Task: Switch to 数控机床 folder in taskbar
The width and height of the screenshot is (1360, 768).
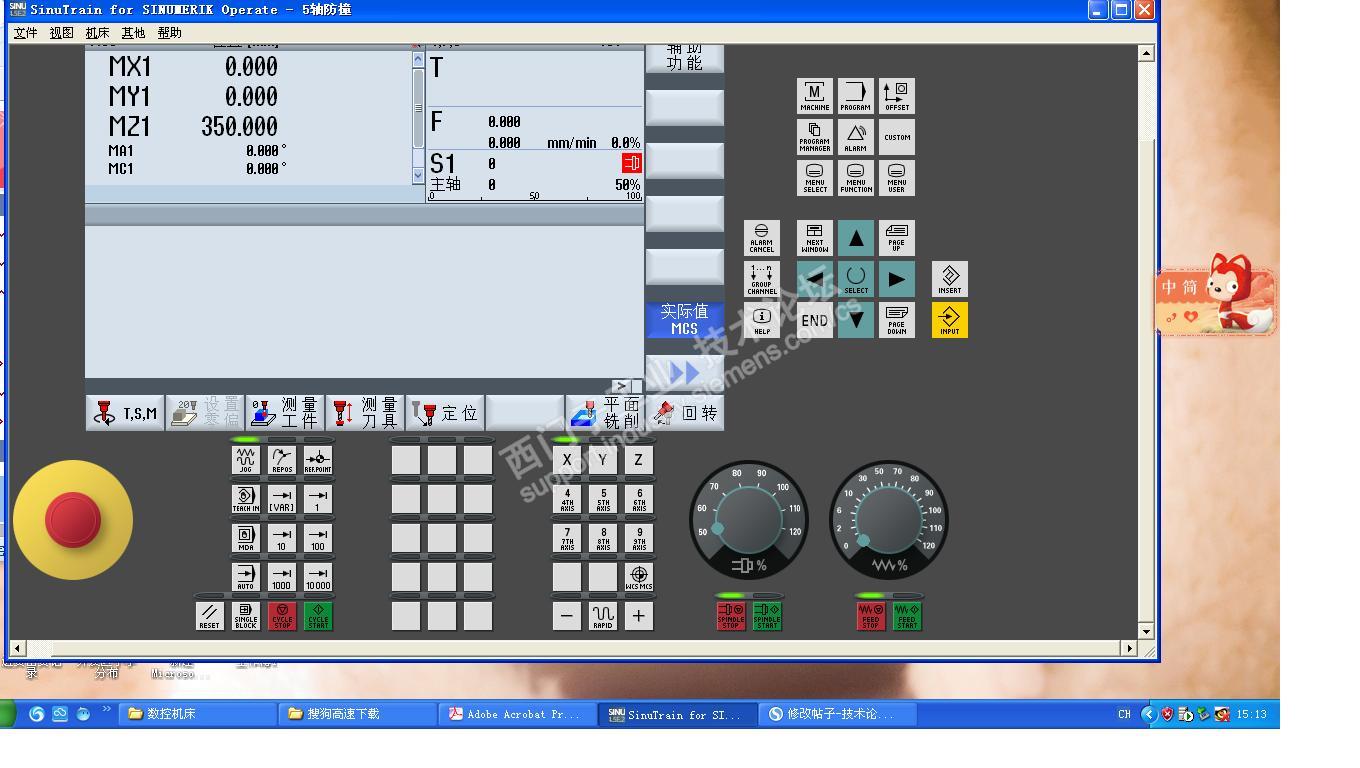Action: pyautogui.click(x=198, y=714)
